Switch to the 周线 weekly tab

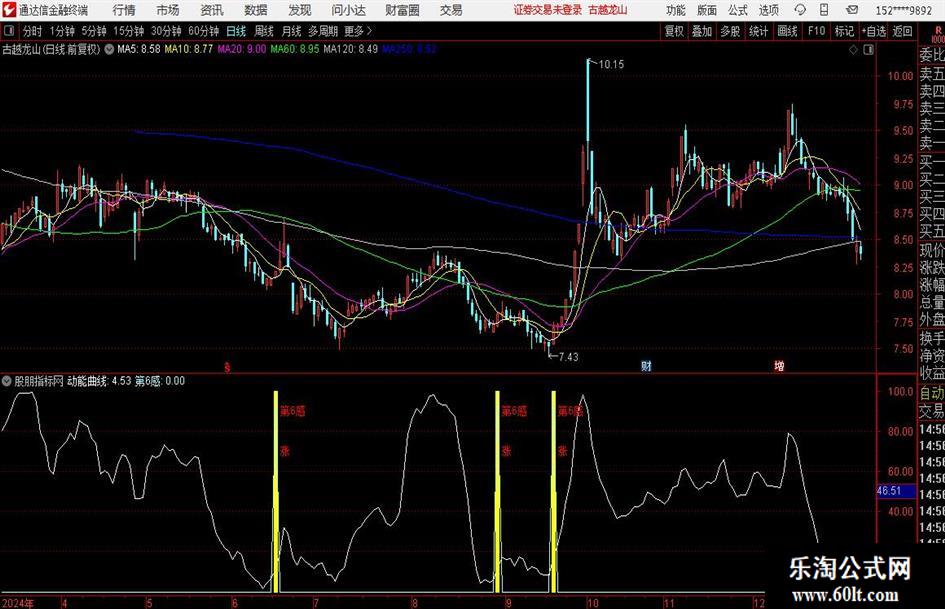coord(264,31)
